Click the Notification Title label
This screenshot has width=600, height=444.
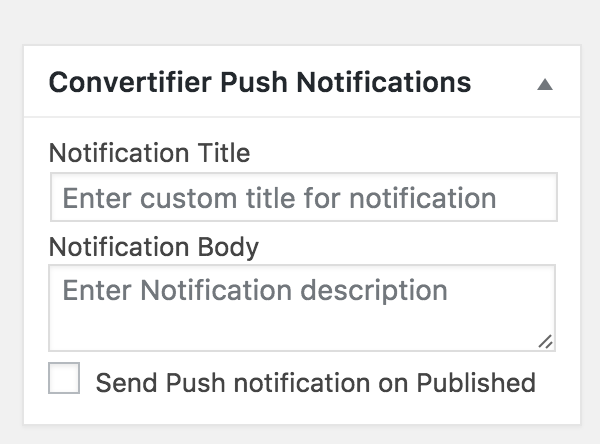point(150,153)
